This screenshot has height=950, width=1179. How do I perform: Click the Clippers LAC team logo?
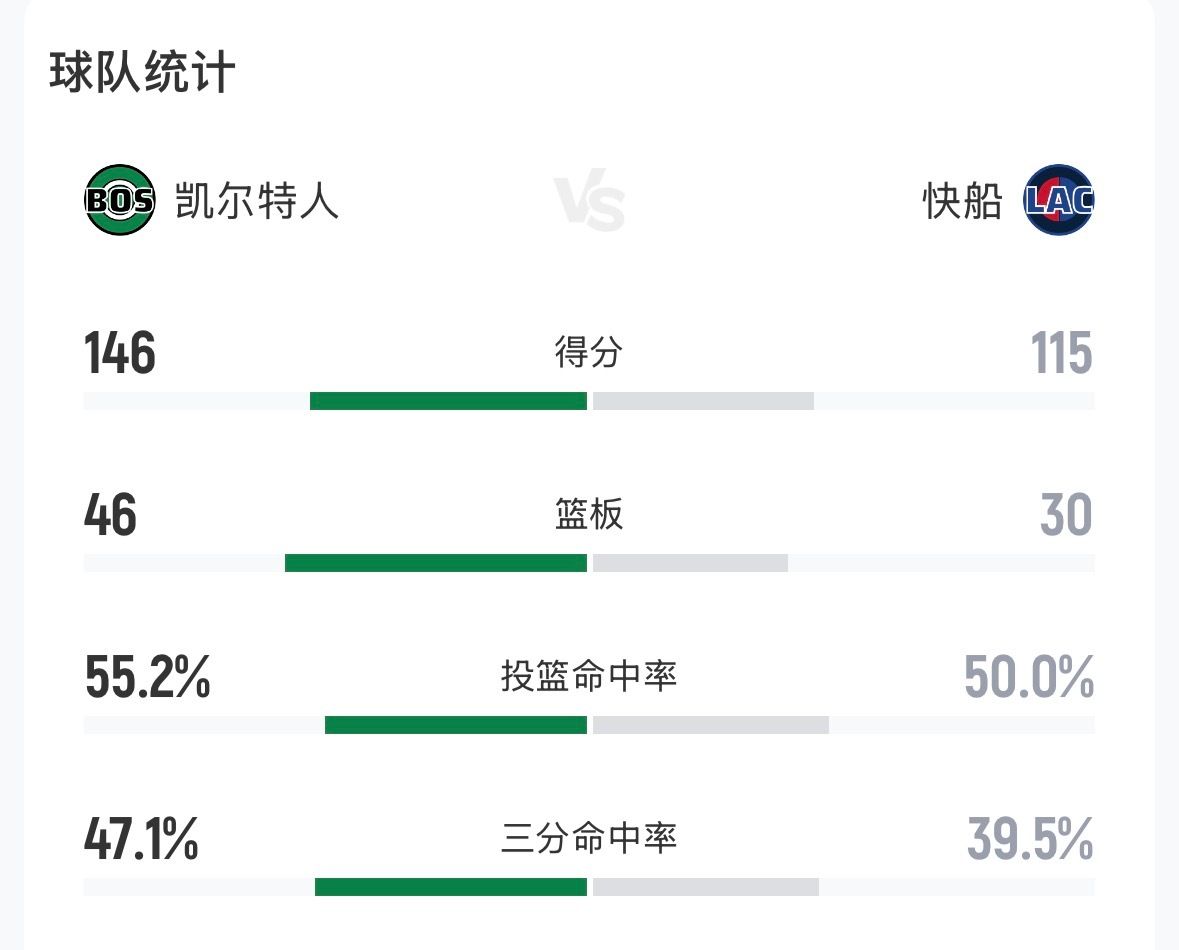[x=1057, y=200]
